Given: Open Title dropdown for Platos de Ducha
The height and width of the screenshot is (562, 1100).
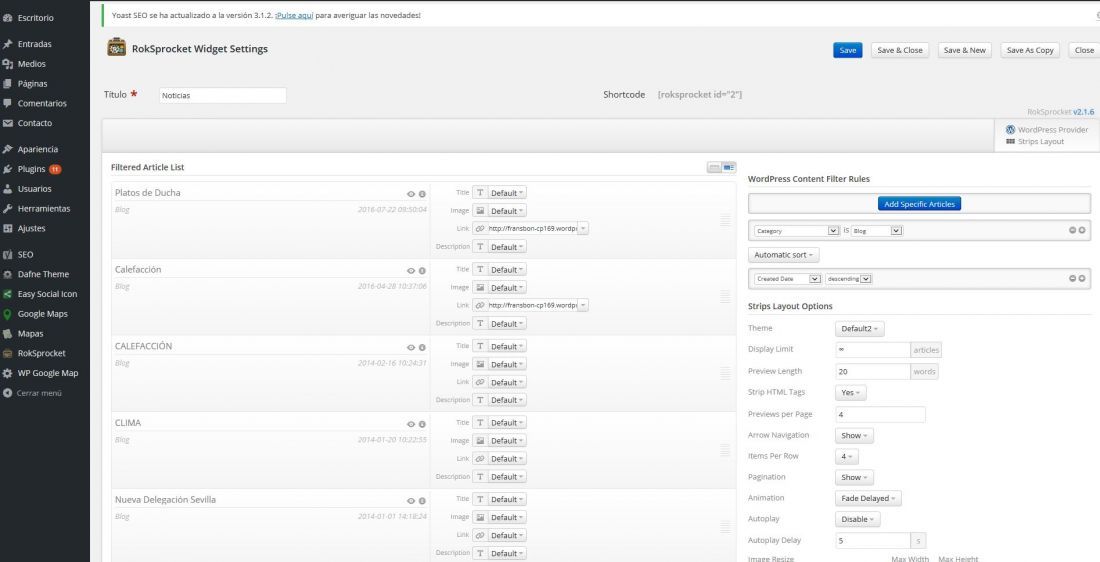Looking at the screenshot, I should (507, 193).
